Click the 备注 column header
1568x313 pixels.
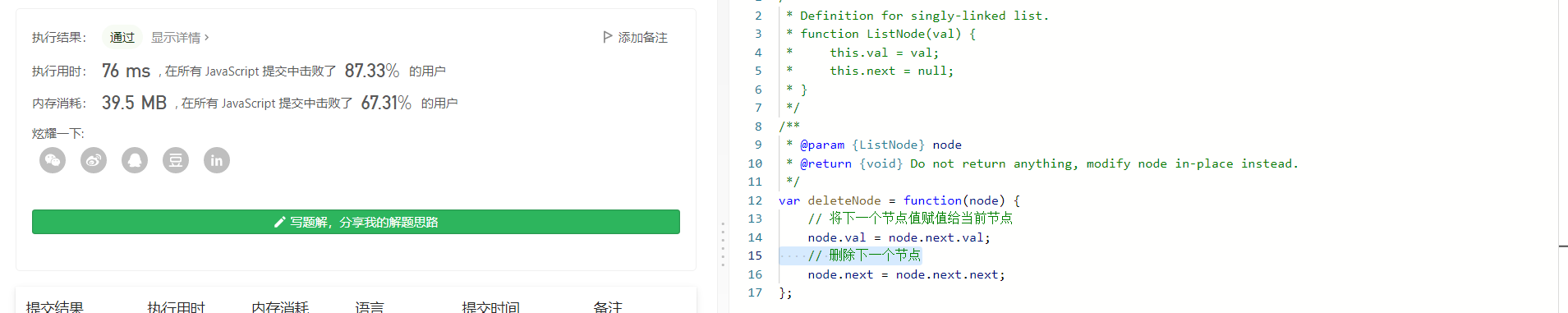coord(608,307)
